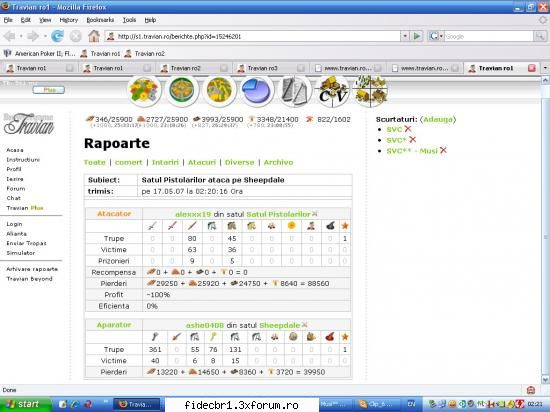This screenshot has width=550, height=412.
Task: Click the green Go arrow beside address bar
Action: pos(417,36)
